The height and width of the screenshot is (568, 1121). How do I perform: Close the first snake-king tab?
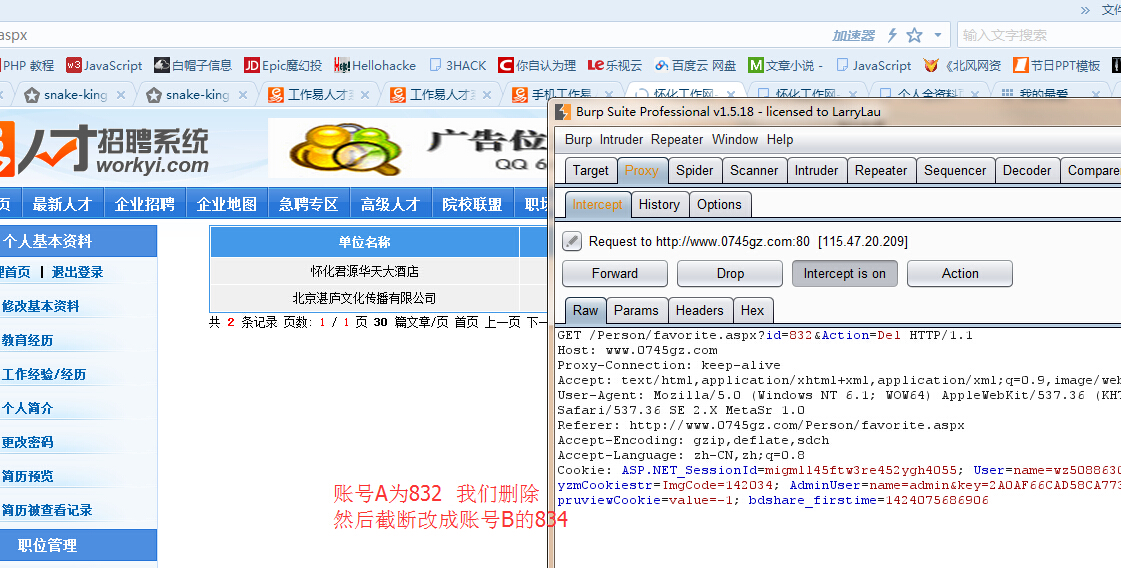point(121,94)
